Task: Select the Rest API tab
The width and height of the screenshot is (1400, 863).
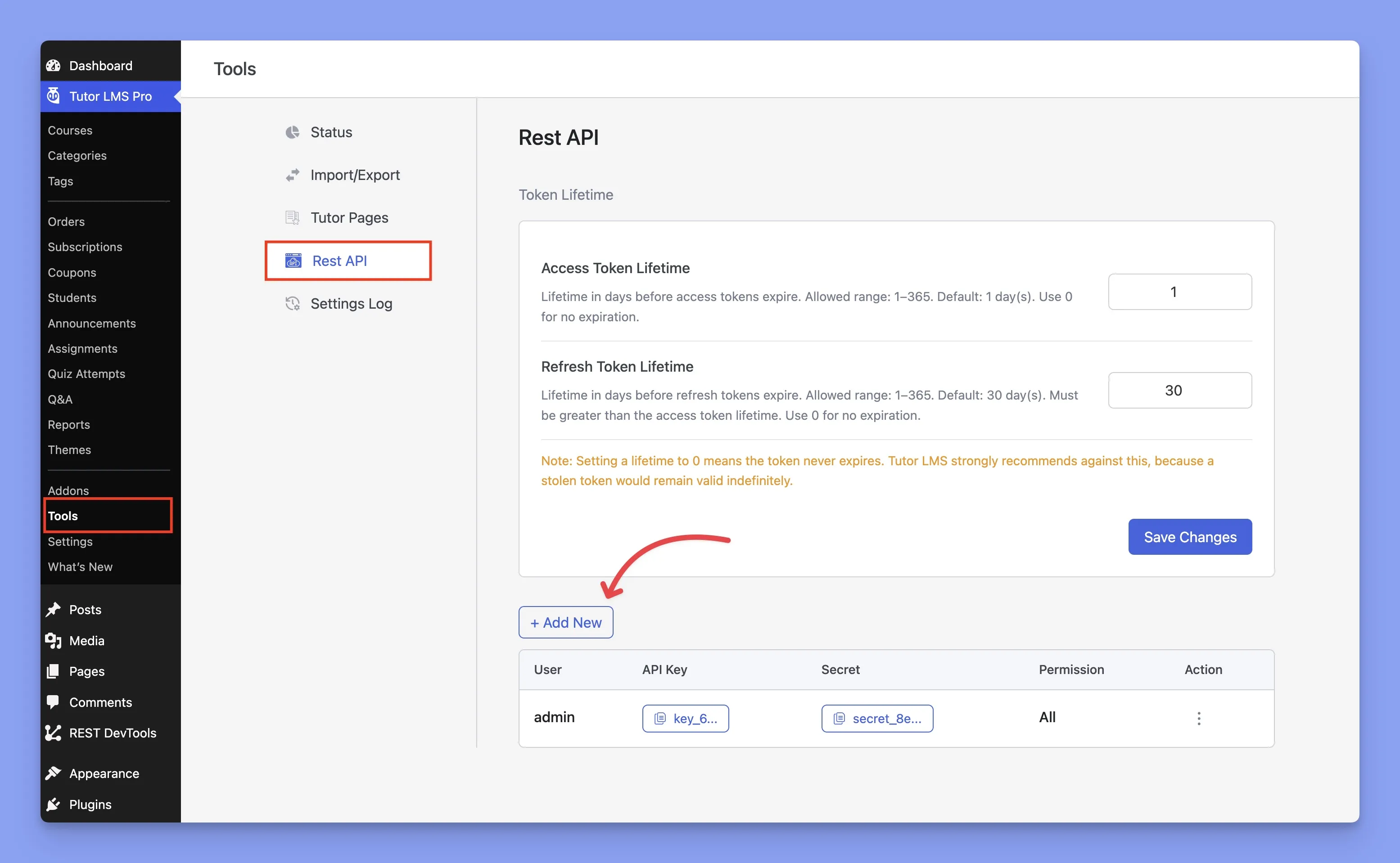Action: pos(348,261)
